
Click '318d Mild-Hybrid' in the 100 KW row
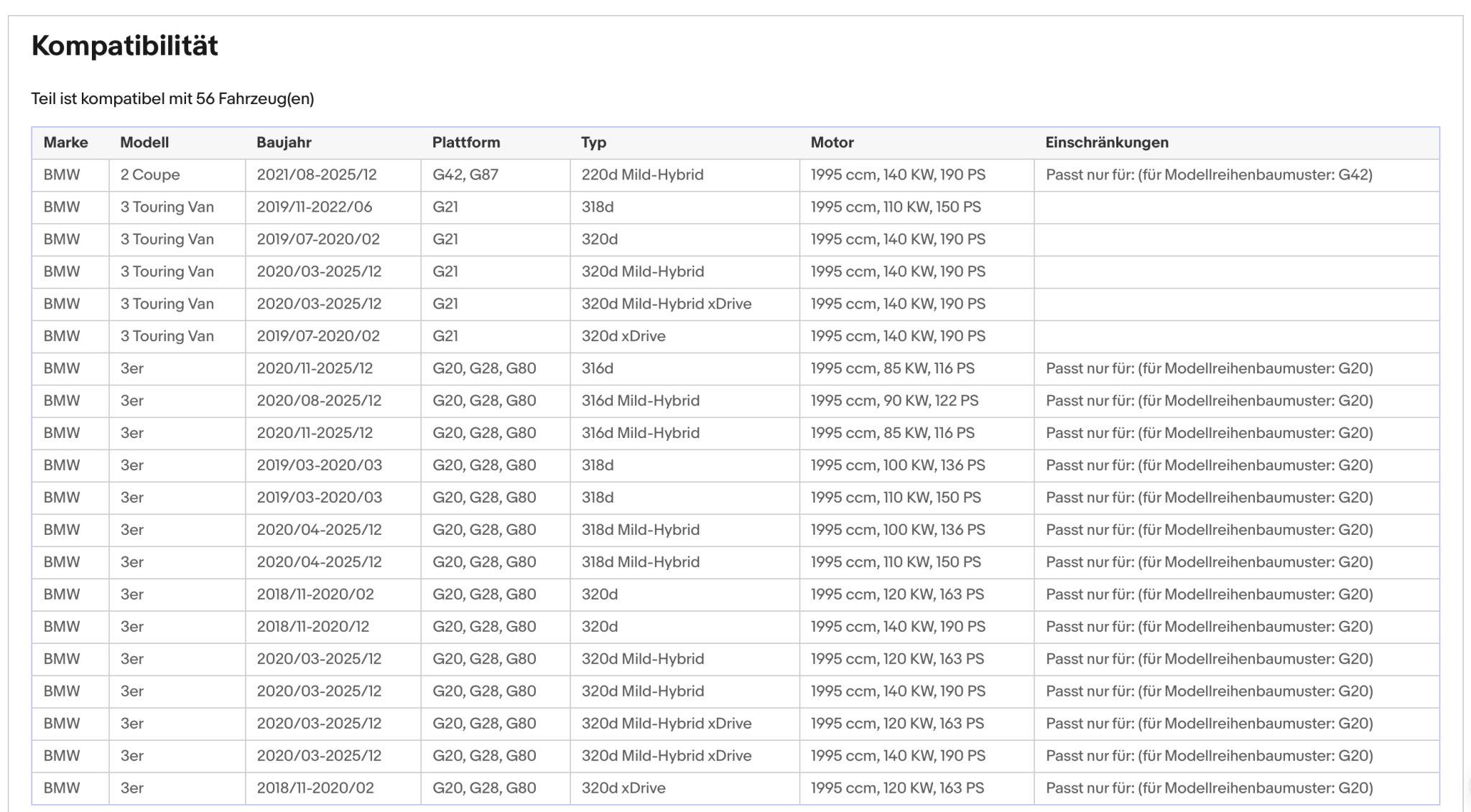click(x=641, y=530)
